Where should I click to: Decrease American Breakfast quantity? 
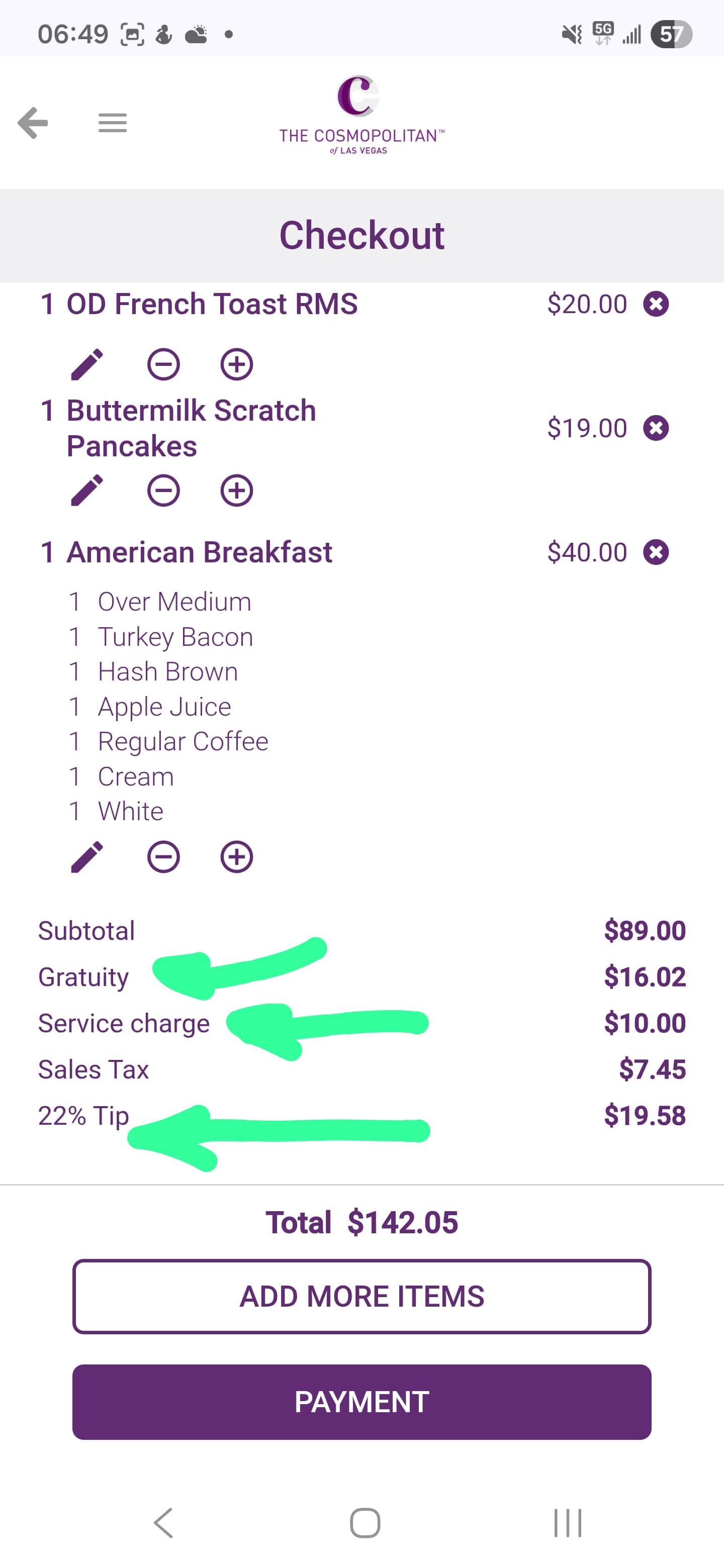[x=163, y=857]
